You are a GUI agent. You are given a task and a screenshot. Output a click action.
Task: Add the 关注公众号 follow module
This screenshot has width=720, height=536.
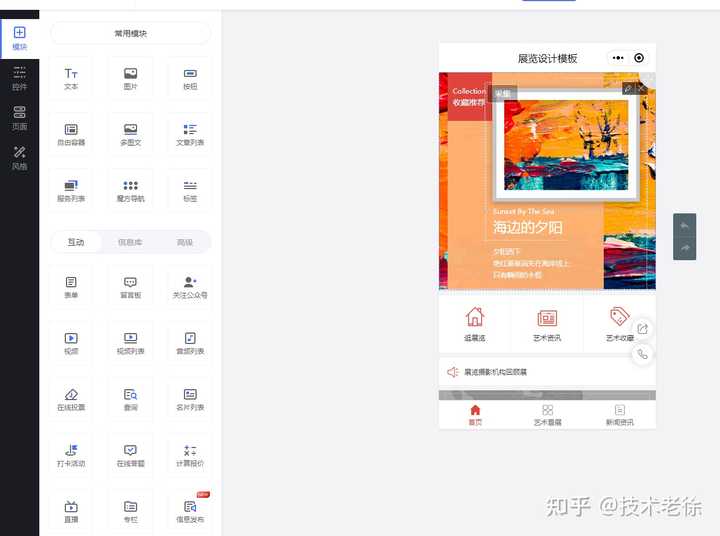190,287
